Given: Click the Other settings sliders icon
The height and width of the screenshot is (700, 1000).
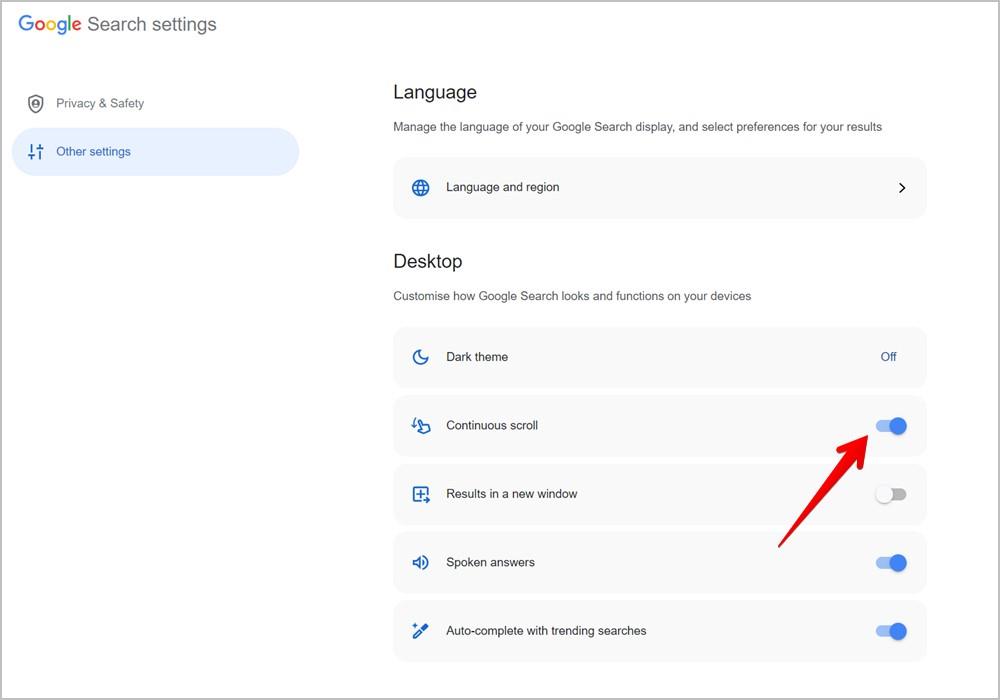Looking at the screenshot, I should coord(36,152).
